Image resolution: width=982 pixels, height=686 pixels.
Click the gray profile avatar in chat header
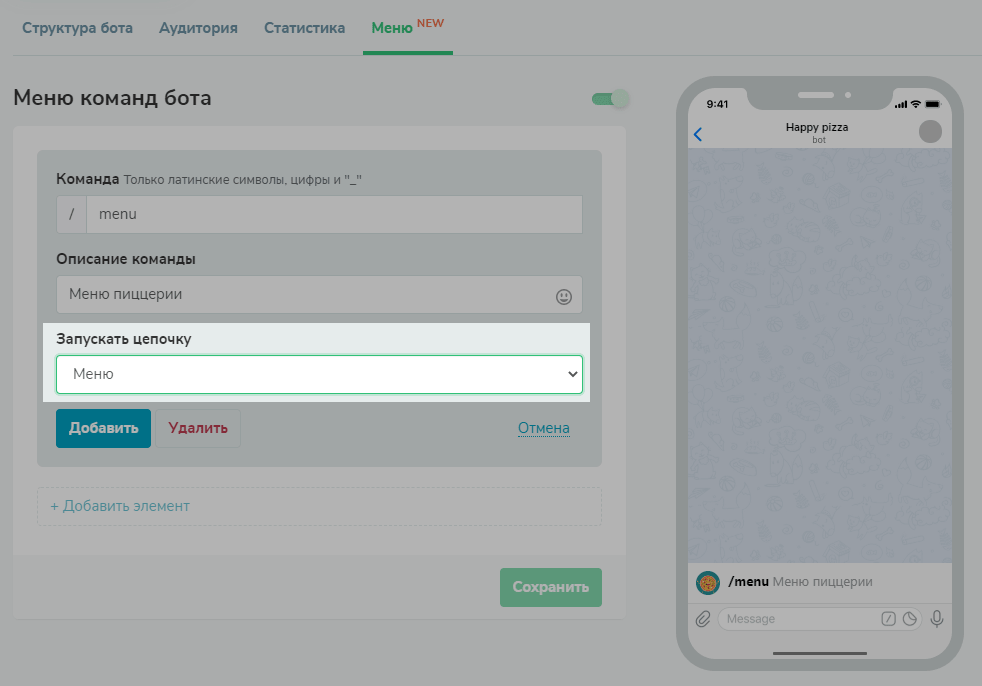tap(930, 132)
